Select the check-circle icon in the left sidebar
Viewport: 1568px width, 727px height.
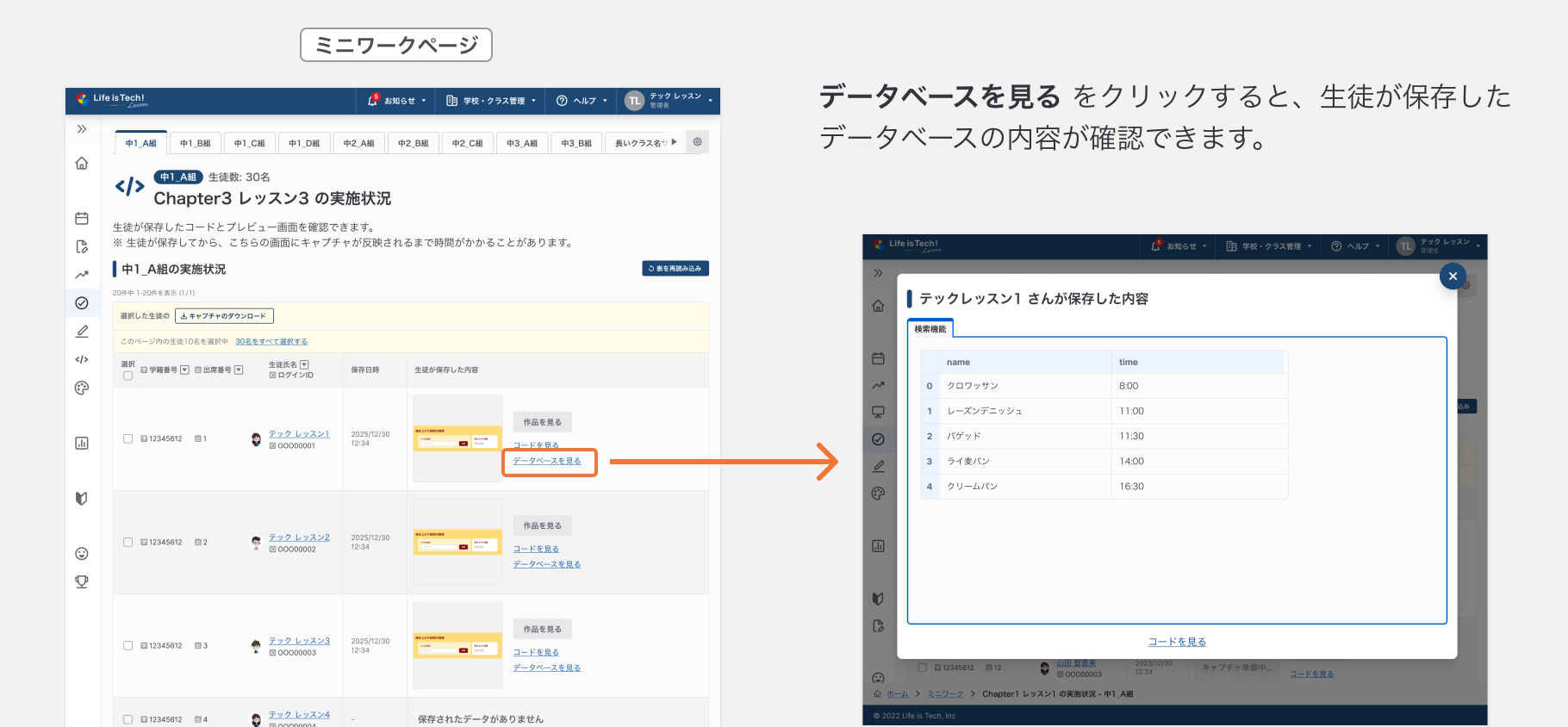82,302
